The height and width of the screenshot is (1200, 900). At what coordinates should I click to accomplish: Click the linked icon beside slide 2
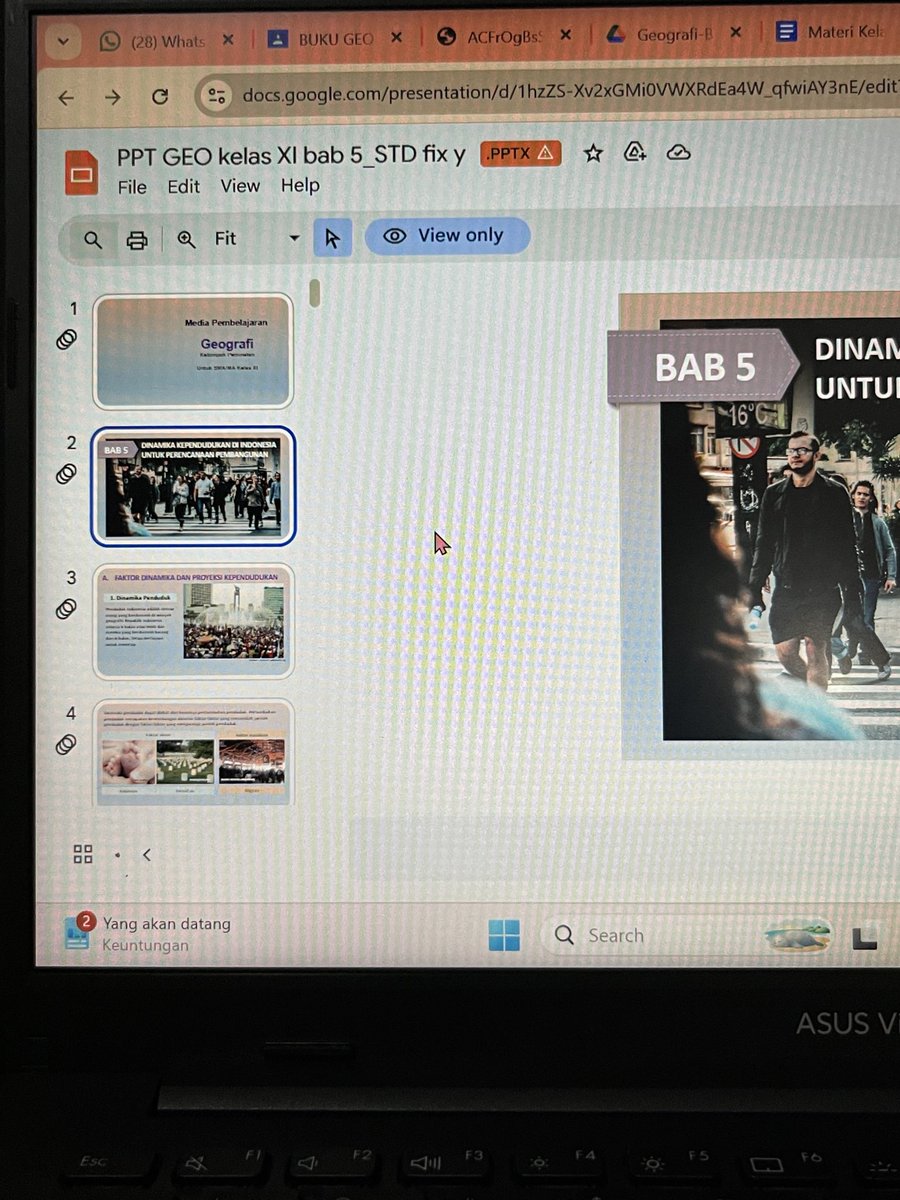click(66, 473)
